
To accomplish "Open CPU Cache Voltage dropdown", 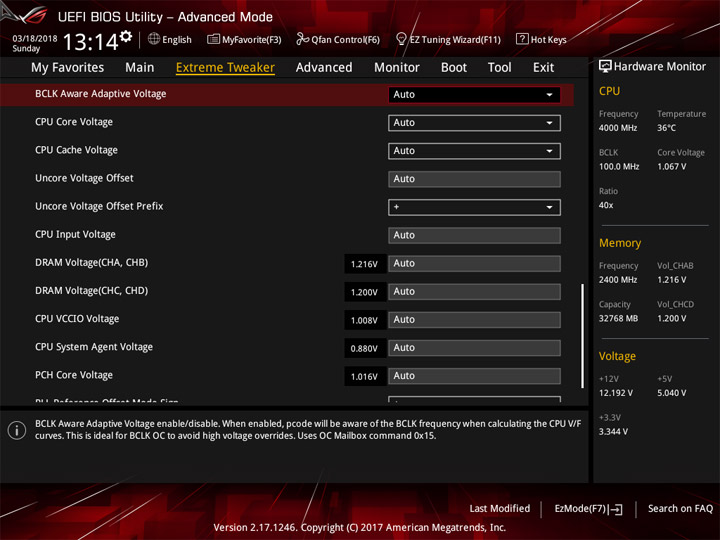I will tap(474, 151).
